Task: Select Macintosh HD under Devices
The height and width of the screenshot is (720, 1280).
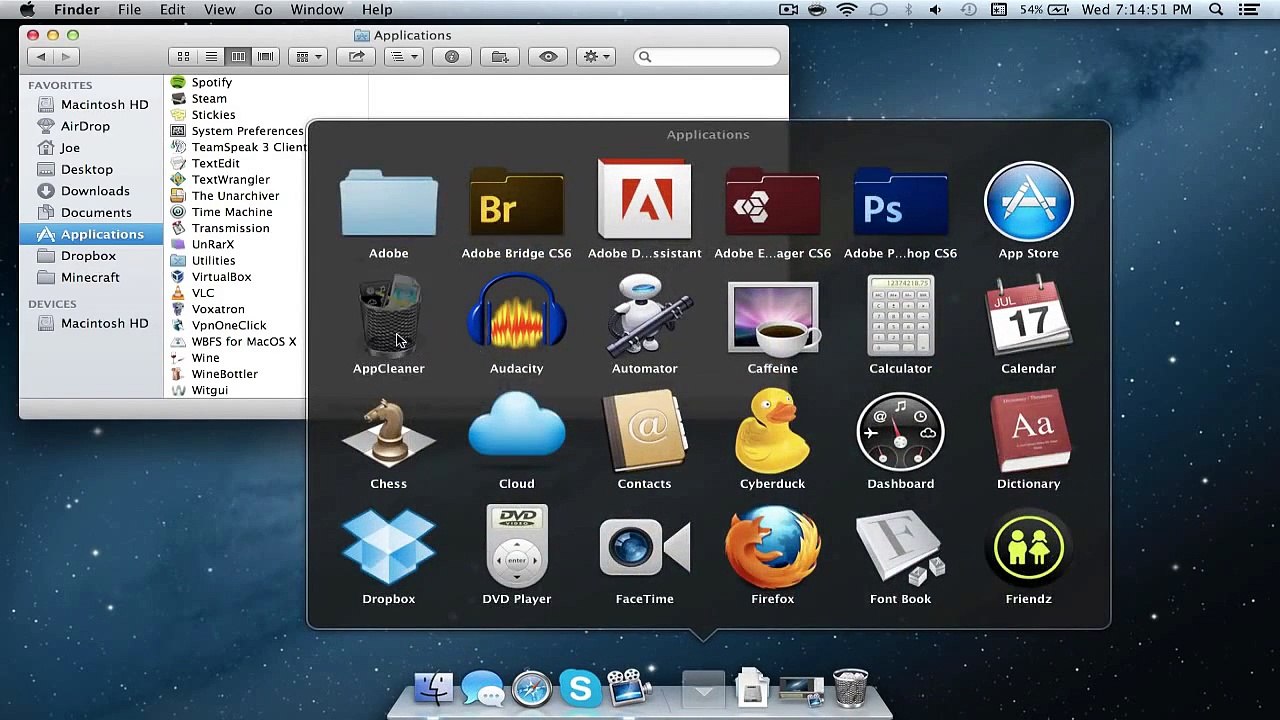Action: point(91,323)
